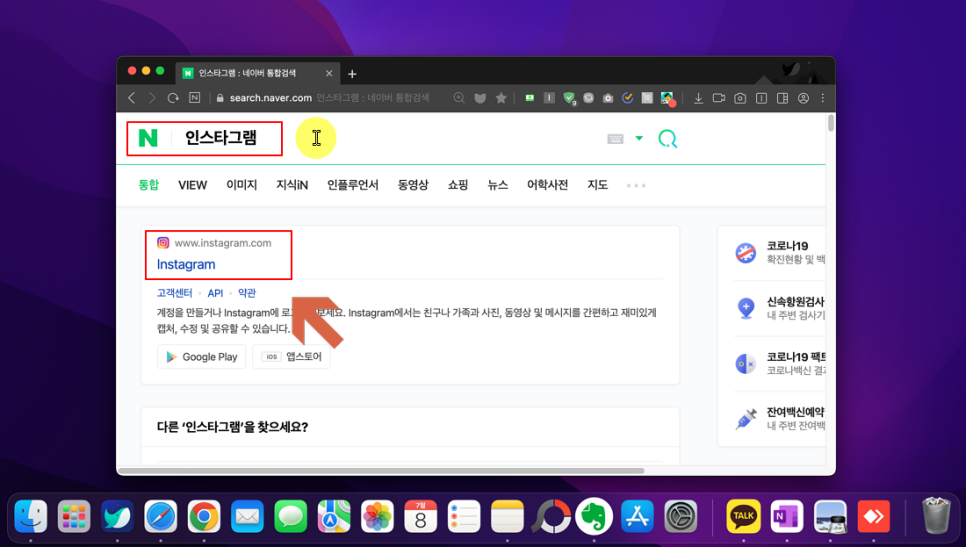Select the 통합 search tab
This screenshot has height=547, width=966.
[x=148, y=185]
